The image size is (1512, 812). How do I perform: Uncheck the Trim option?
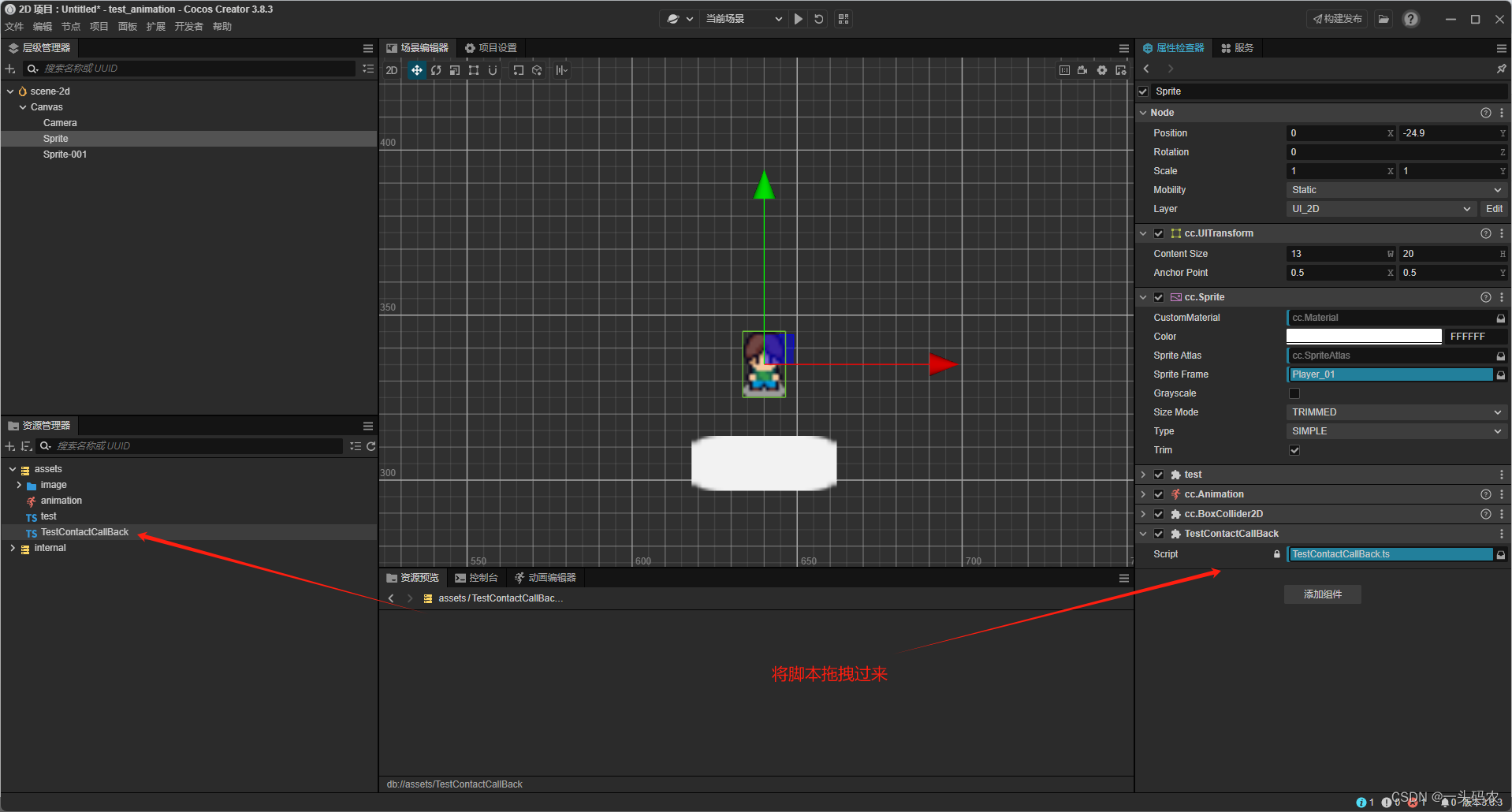click(x=1294, y=450)
